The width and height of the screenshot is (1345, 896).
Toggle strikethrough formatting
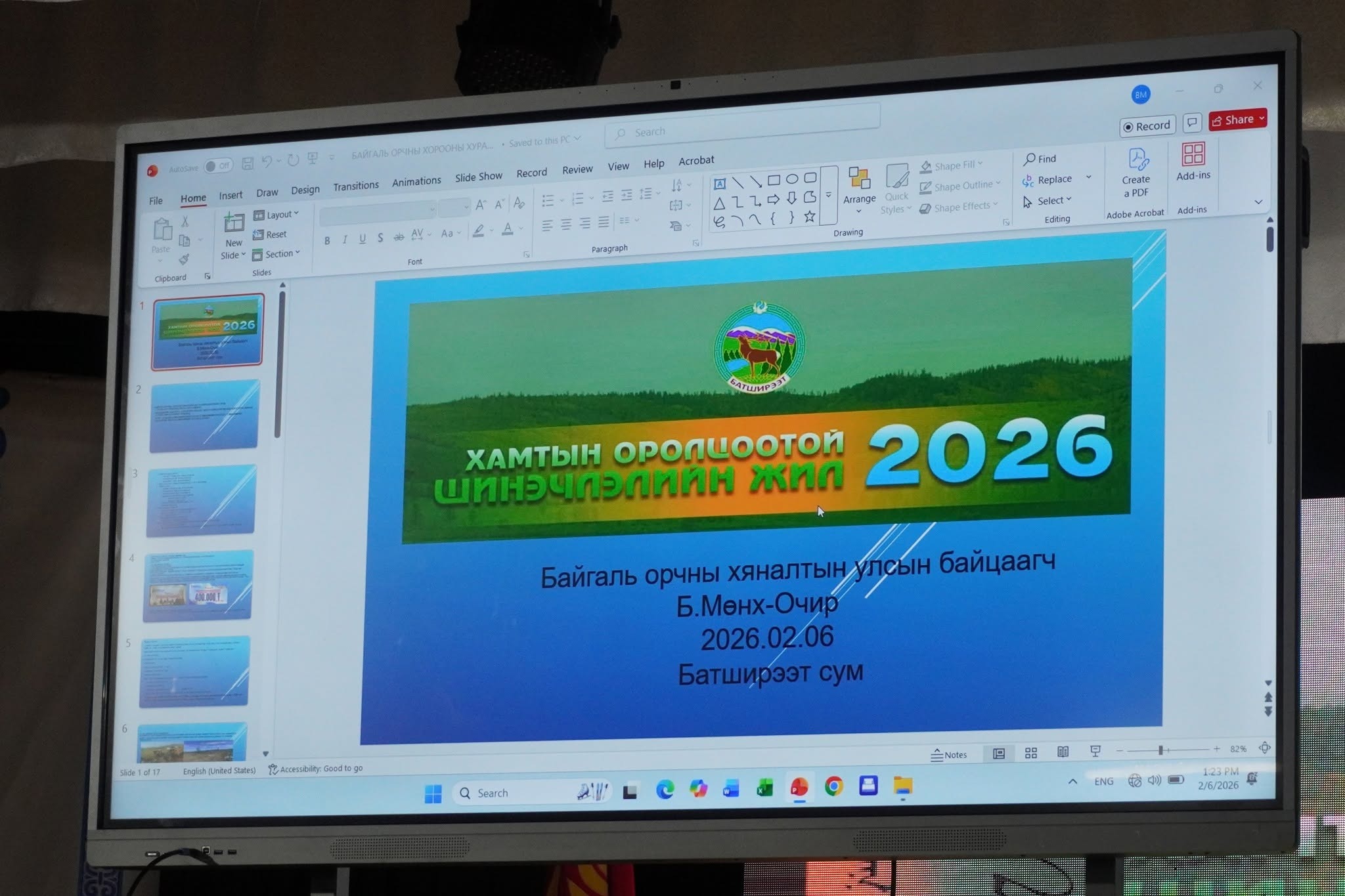click(399, 237)
